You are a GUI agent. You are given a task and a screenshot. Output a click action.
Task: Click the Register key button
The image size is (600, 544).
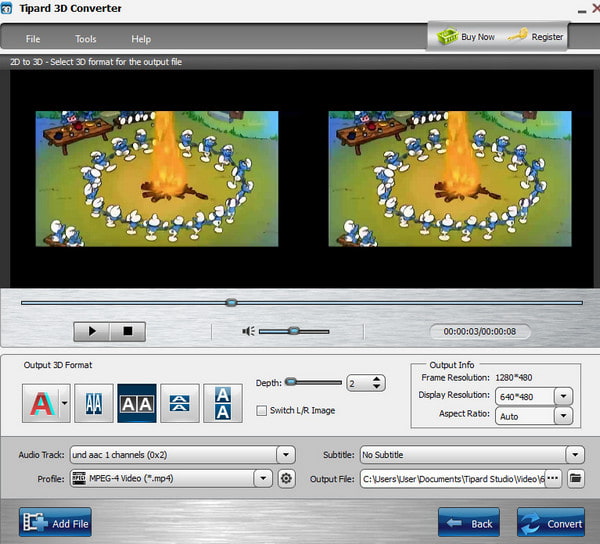click(x=536, y=37)
